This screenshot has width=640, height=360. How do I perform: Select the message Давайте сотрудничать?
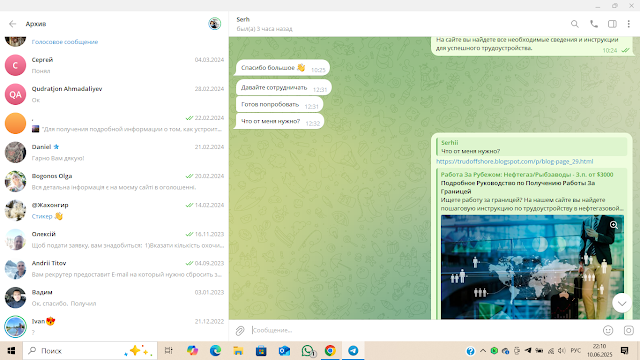(283, 87)
